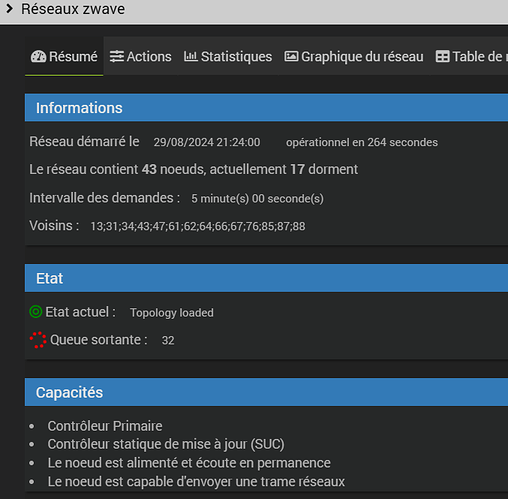Collapse the Réseaux zwave chevron
Image resolution: width=508 pixels, height=499 pixels.
pos(10,9)
